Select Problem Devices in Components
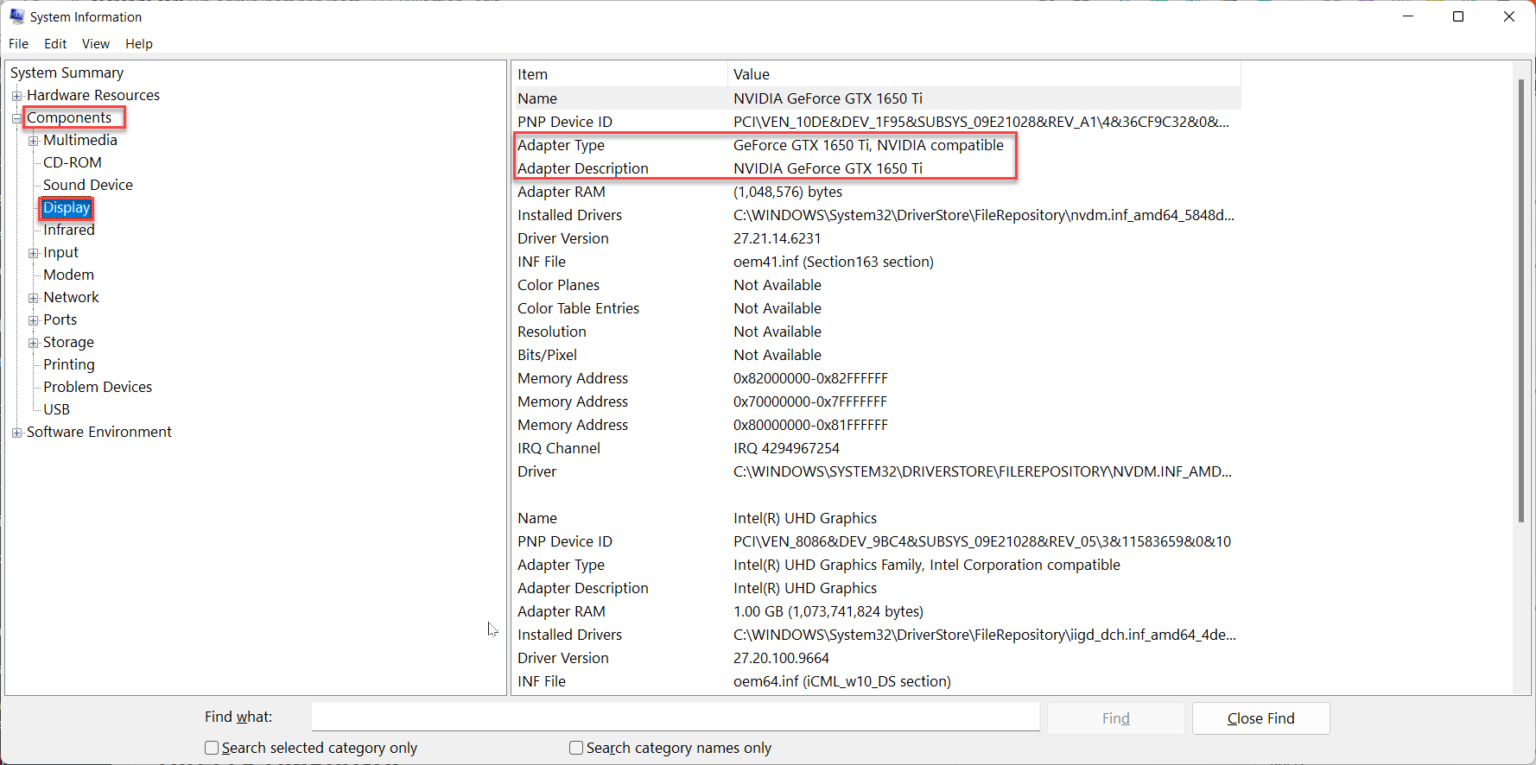 pos(98,387)
